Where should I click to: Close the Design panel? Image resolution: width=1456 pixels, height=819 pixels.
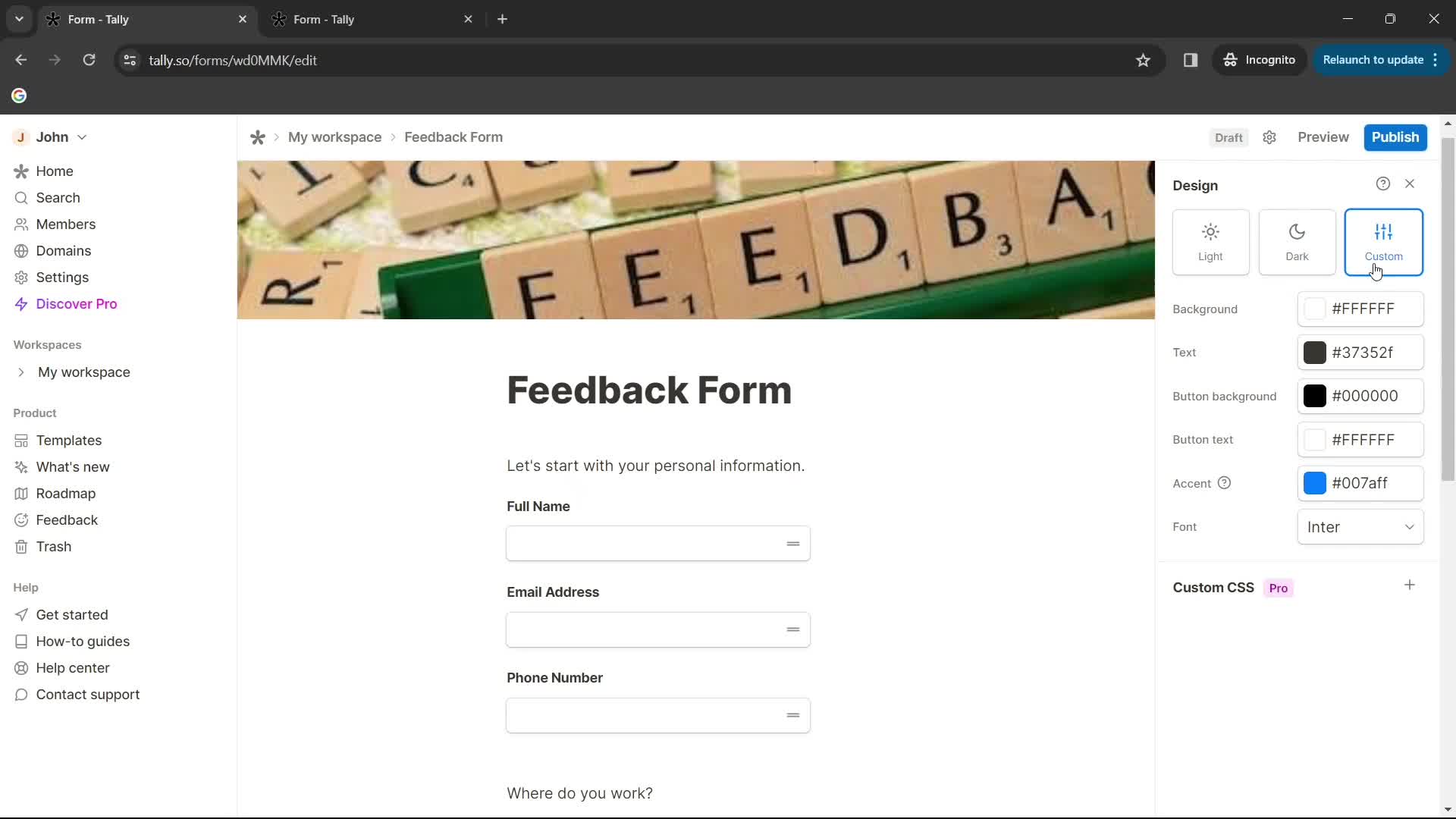click(1411, 184)
